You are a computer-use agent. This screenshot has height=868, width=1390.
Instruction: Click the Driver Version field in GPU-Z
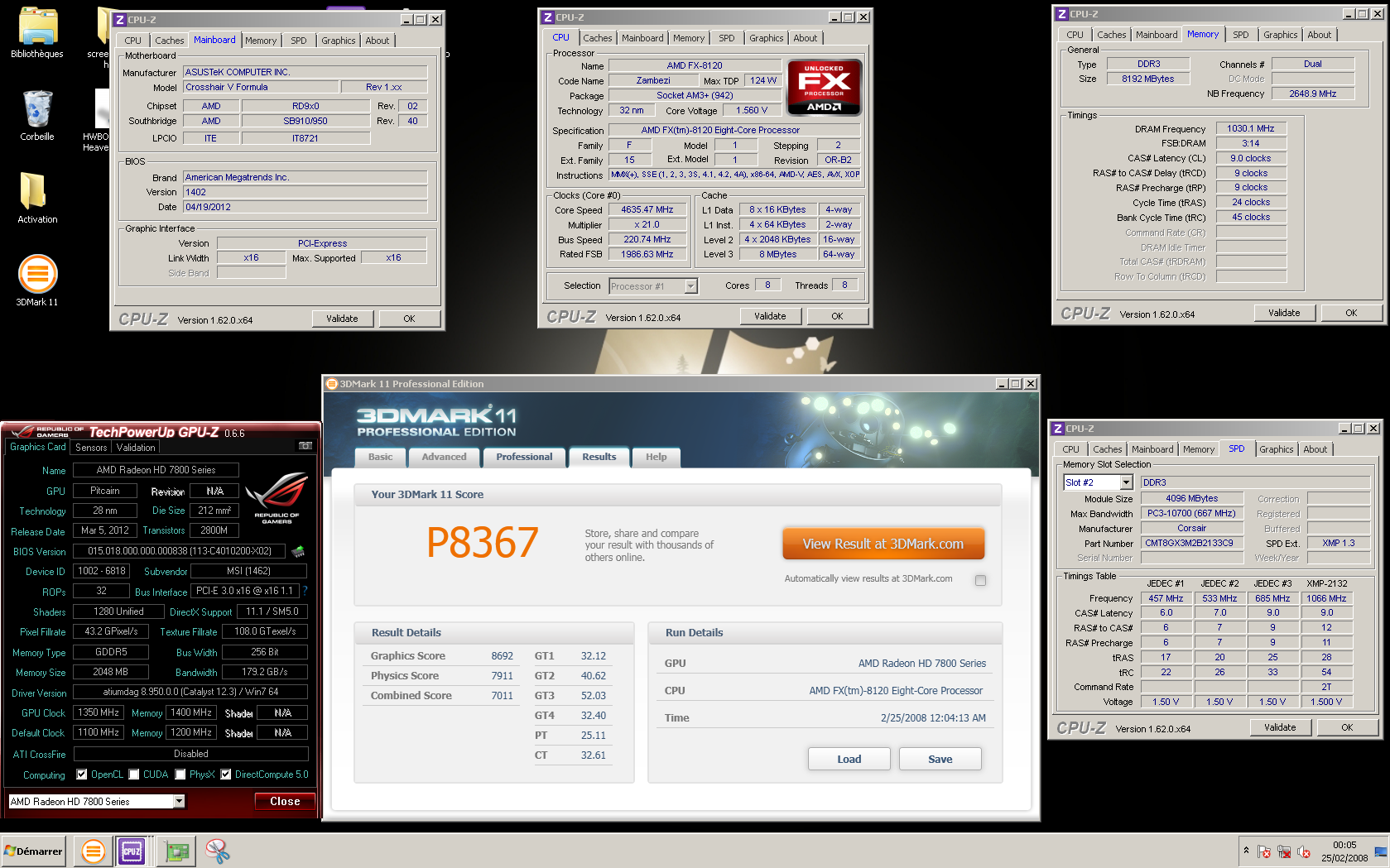click(x=190, y=692)
